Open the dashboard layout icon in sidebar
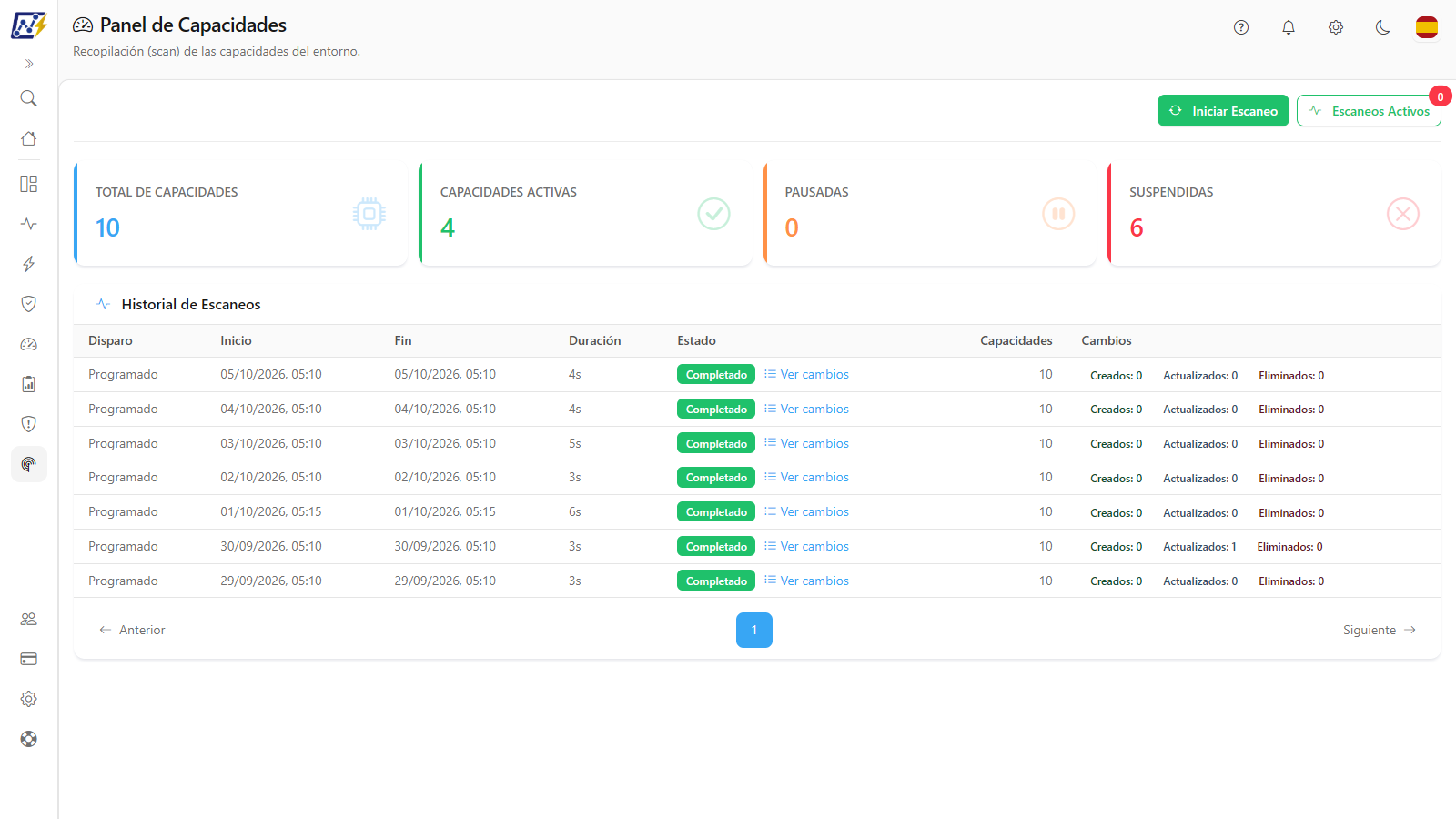This screenshot has height=819, width=1456. coord(29,184)
